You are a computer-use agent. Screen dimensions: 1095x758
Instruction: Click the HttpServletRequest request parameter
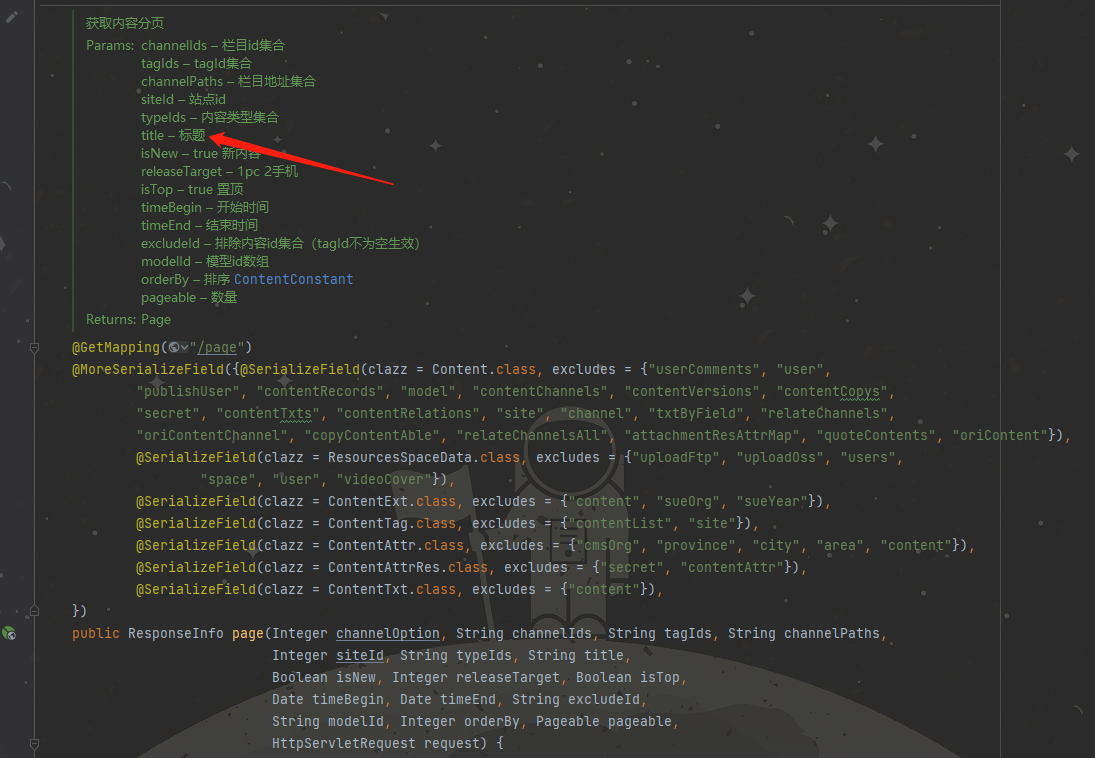click(376, 743)
